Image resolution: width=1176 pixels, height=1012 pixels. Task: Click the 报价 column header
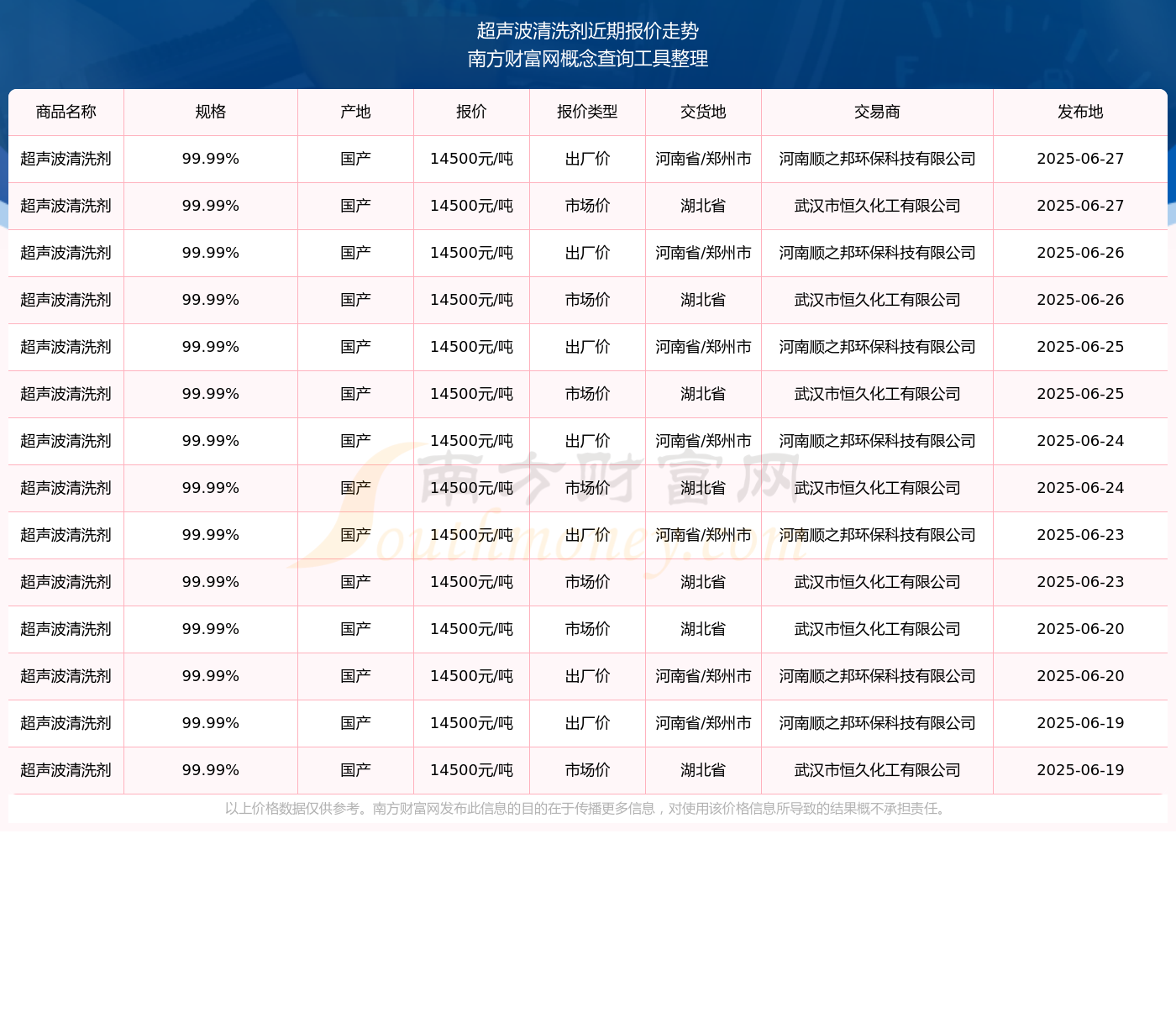[472, 112]
